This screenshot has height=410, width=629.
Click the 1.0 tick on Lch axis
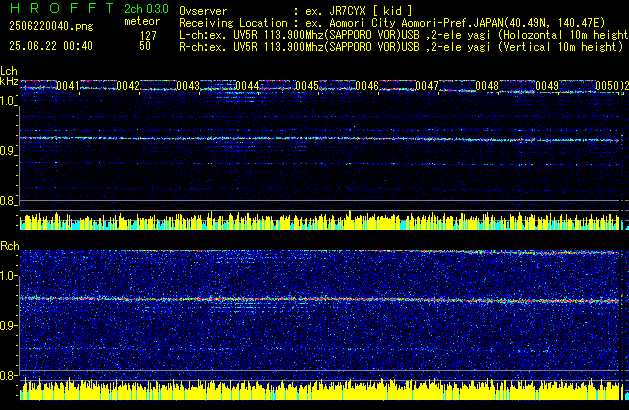click(8, 101)
